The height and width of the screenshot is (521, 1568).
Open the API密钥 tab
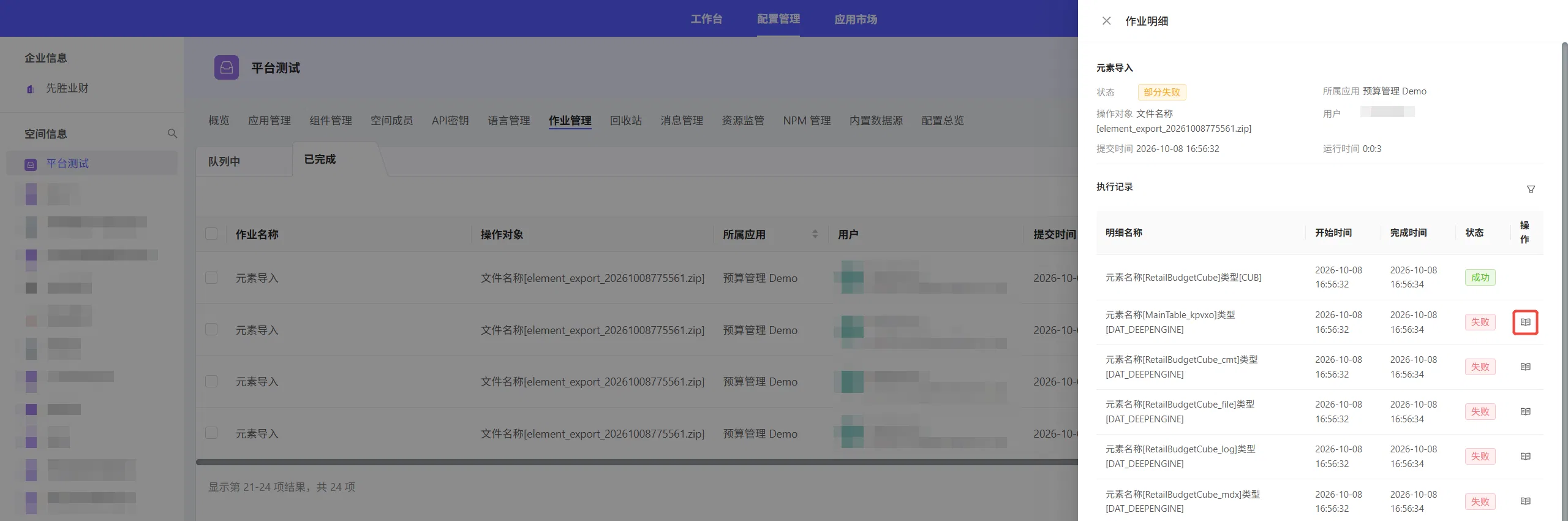pyautogui.click(x=450, y=121)
